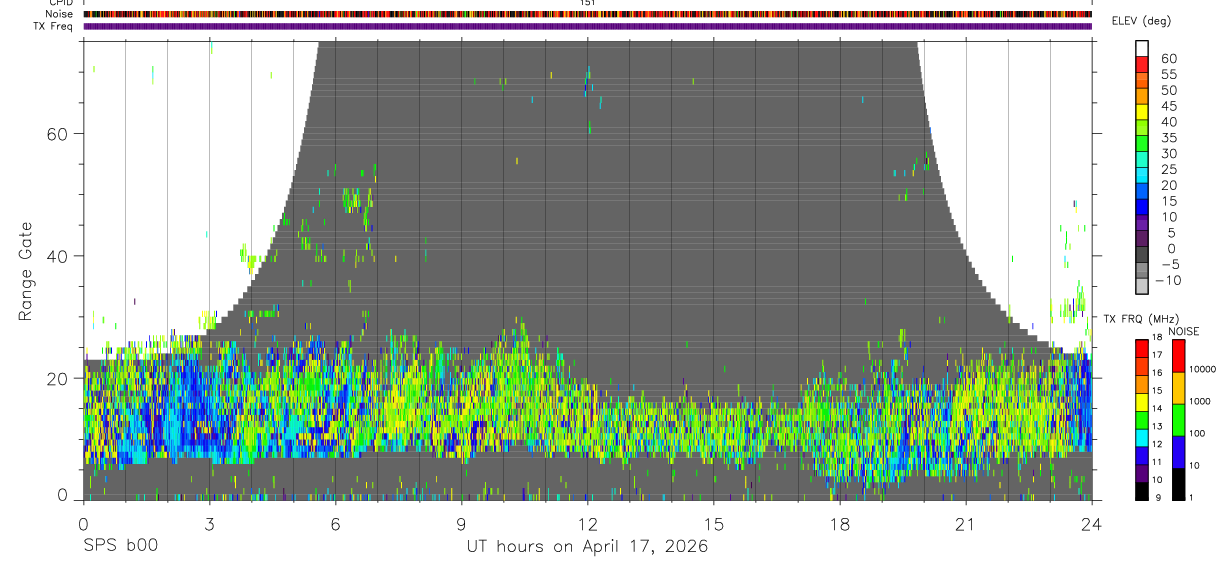Click the black bottom segment of TX FRQ colorbar
The width and height of the screenshot is (1228, 567).
(x=1141, y=491)
